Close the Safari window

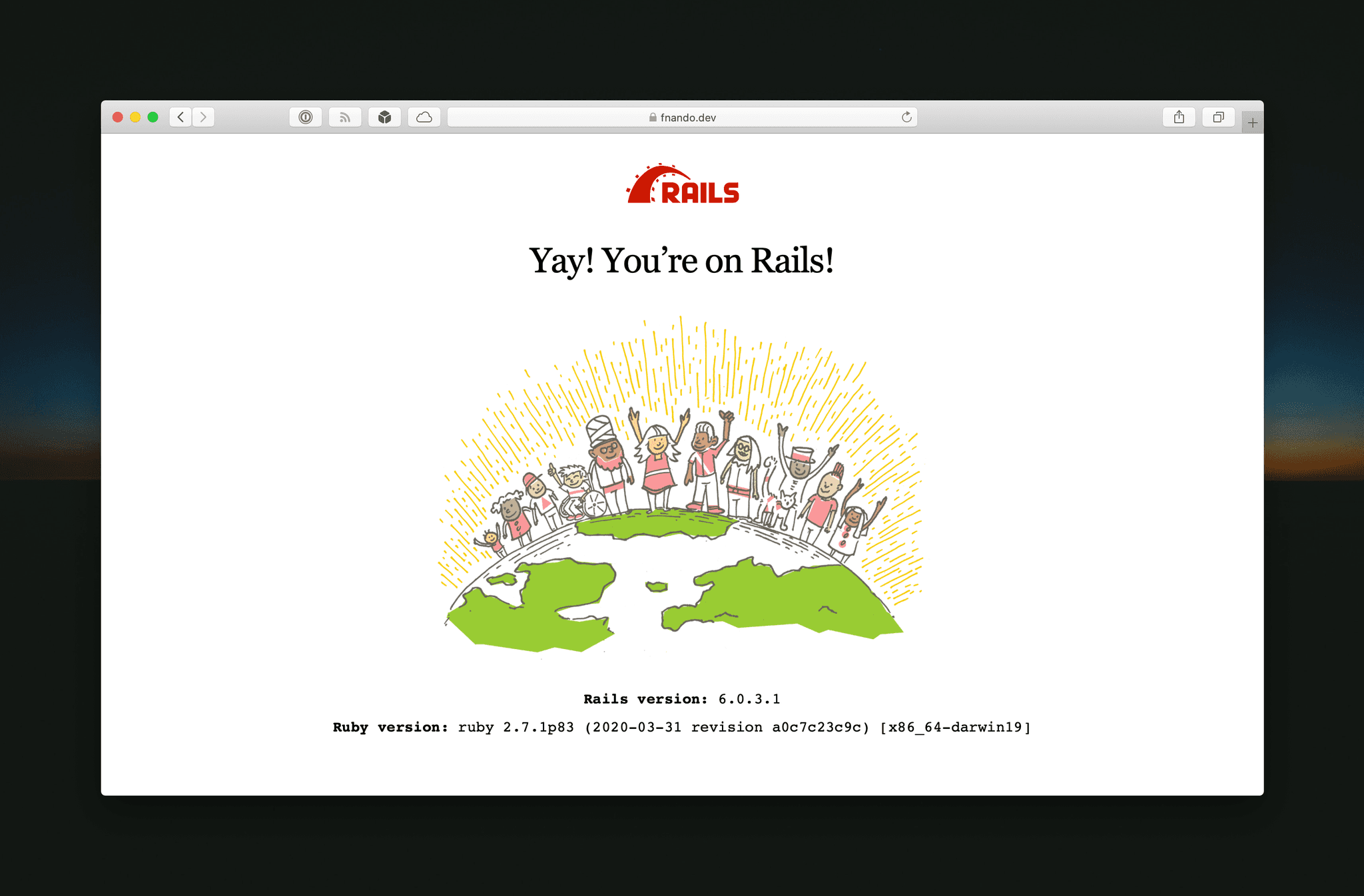point(118,117)
